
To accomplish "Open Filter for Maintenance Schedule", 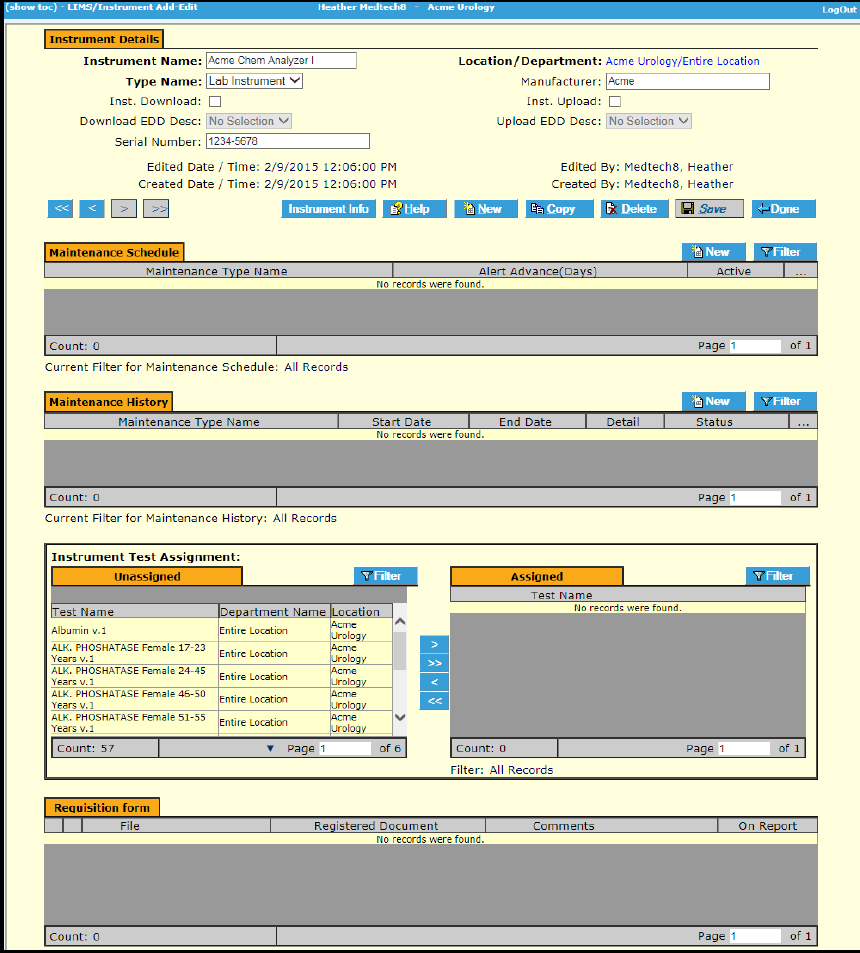I will click(x=785, y=252).
